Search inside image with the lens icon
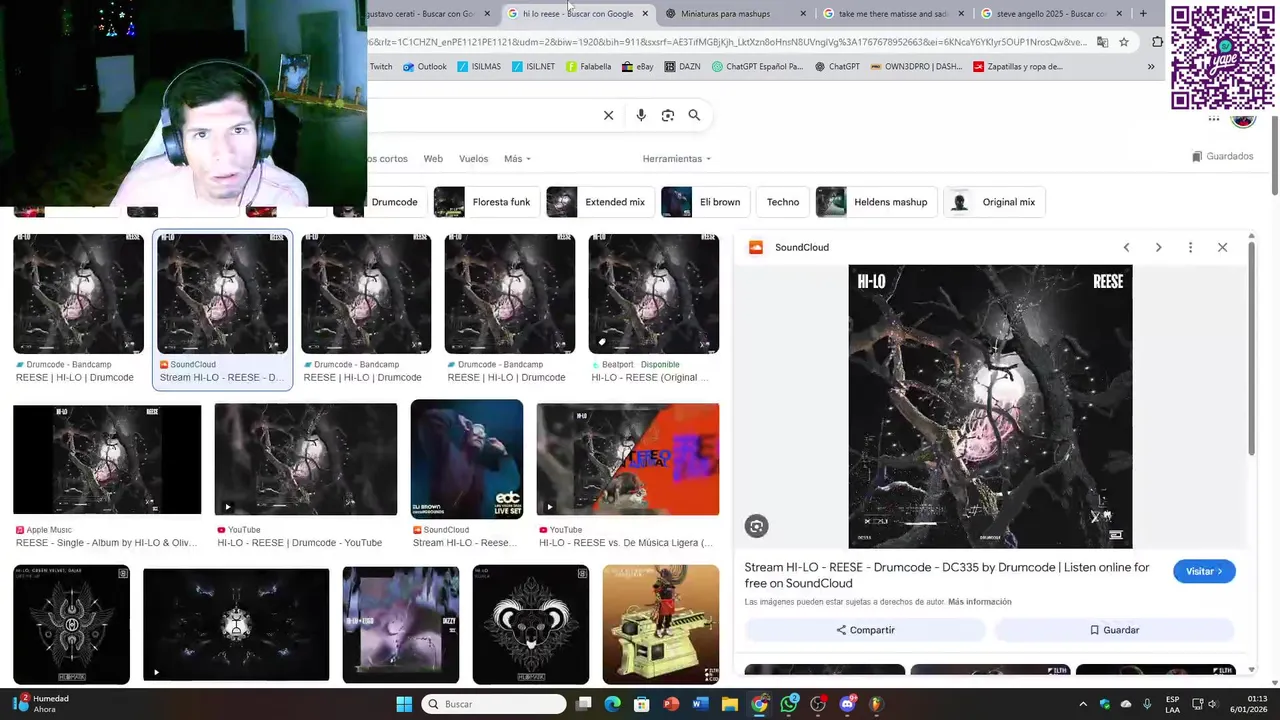This screenshot has height=720, width=1280. (x=756, y=526)
